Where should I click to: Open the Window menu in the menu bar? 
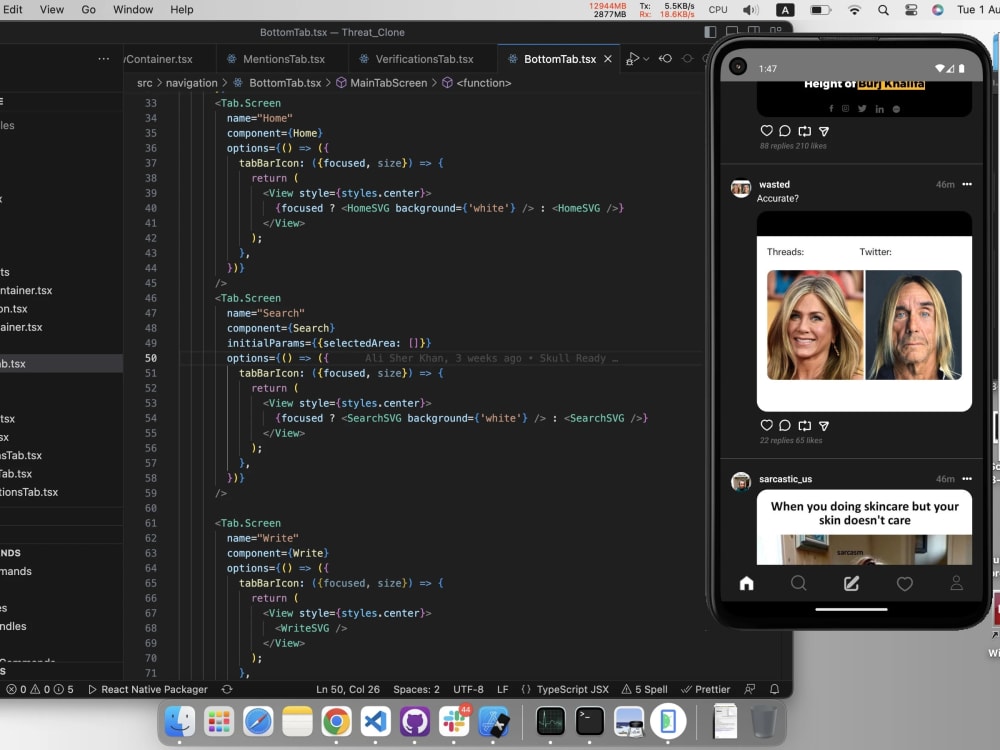132,9
